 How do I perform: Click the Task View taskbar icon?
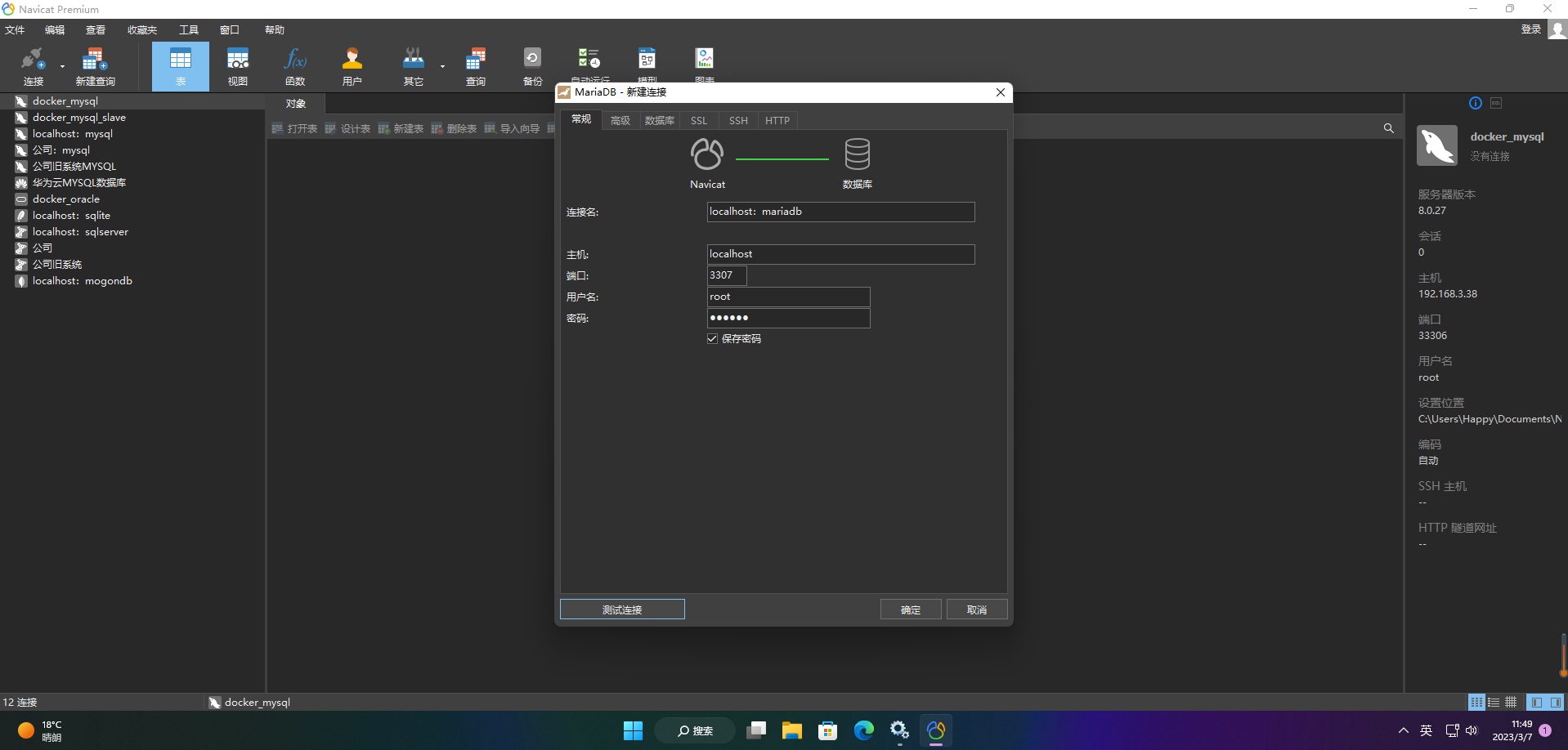click(x=756, y=730)
